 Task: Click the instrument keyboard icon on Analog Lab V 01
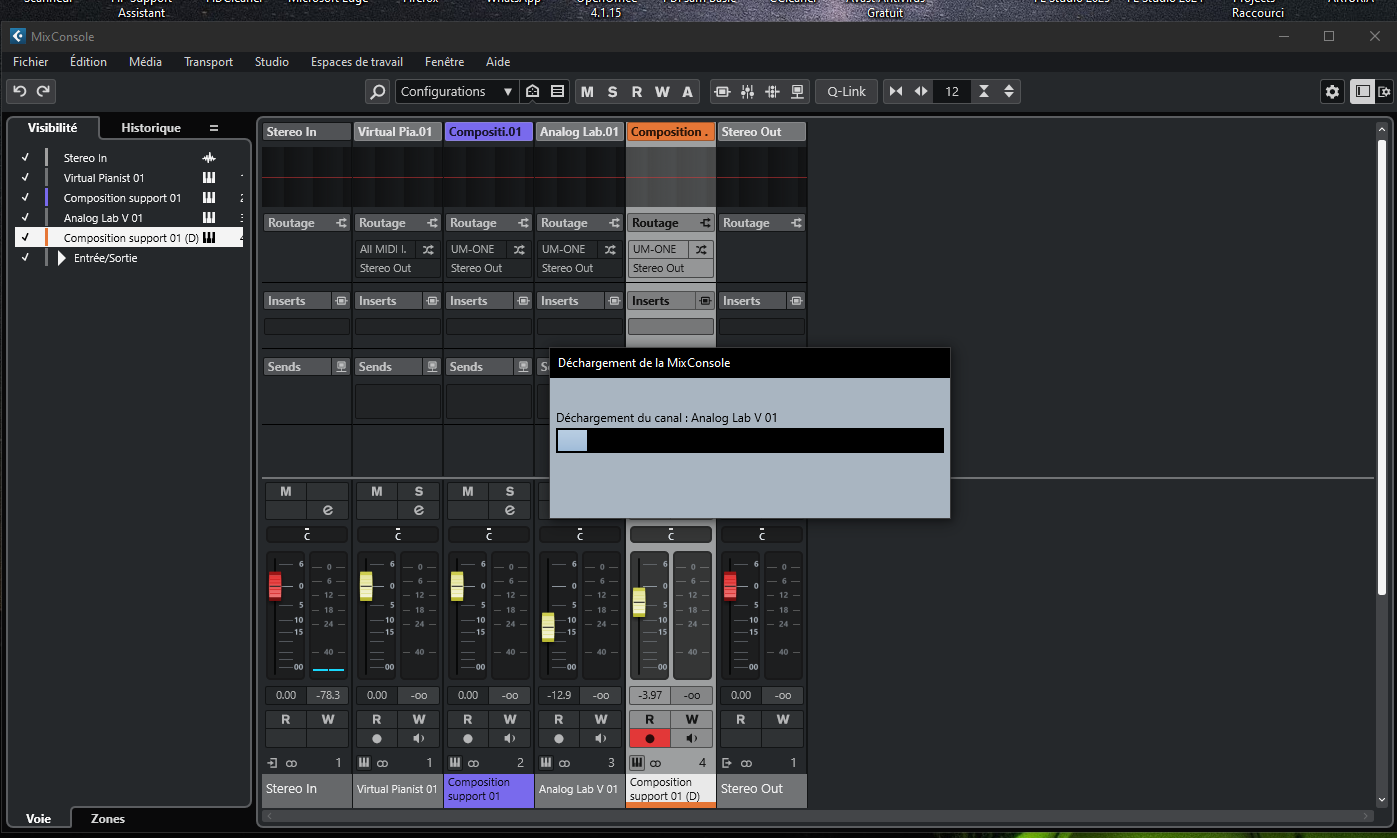[546, 763]
